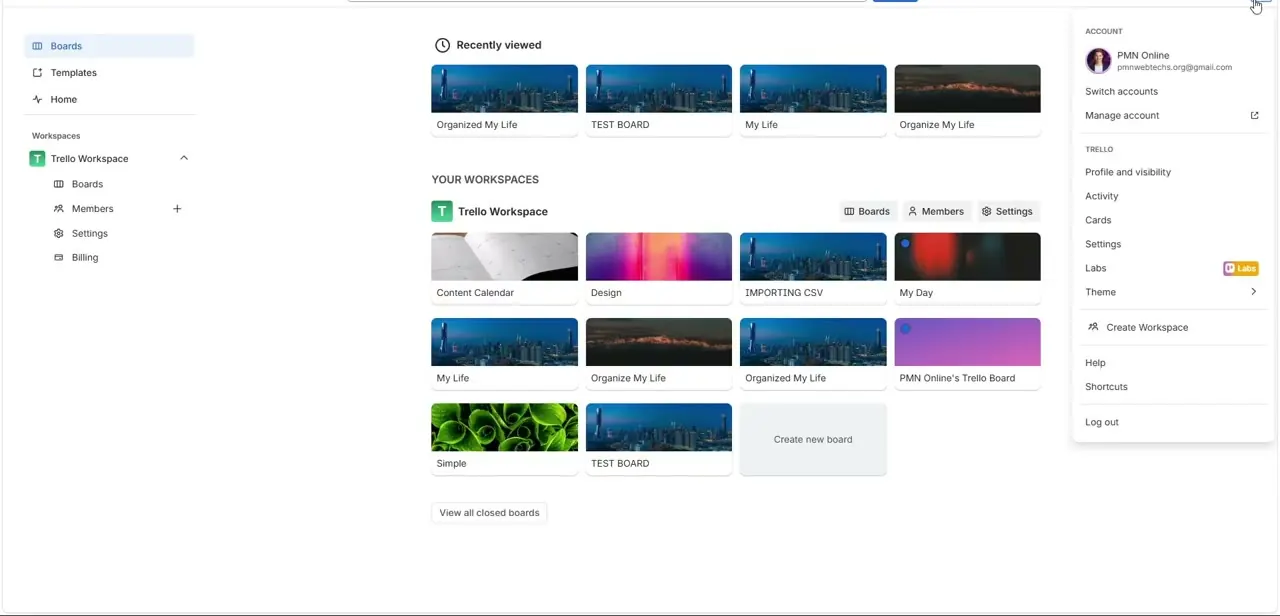
Task: Select Manage account menu entry
Action: coord(1173,116)
